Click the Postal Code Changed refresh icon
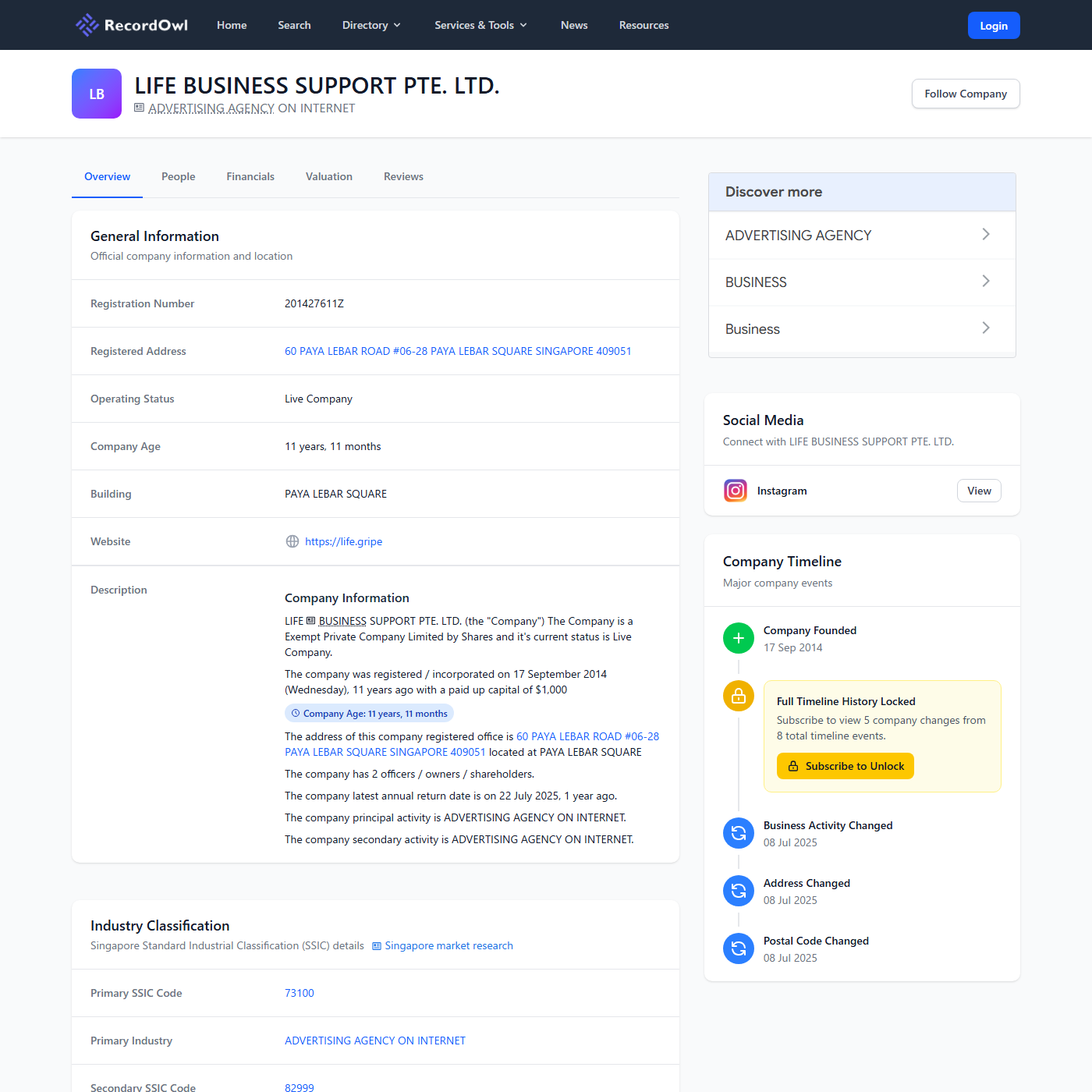 739,948
